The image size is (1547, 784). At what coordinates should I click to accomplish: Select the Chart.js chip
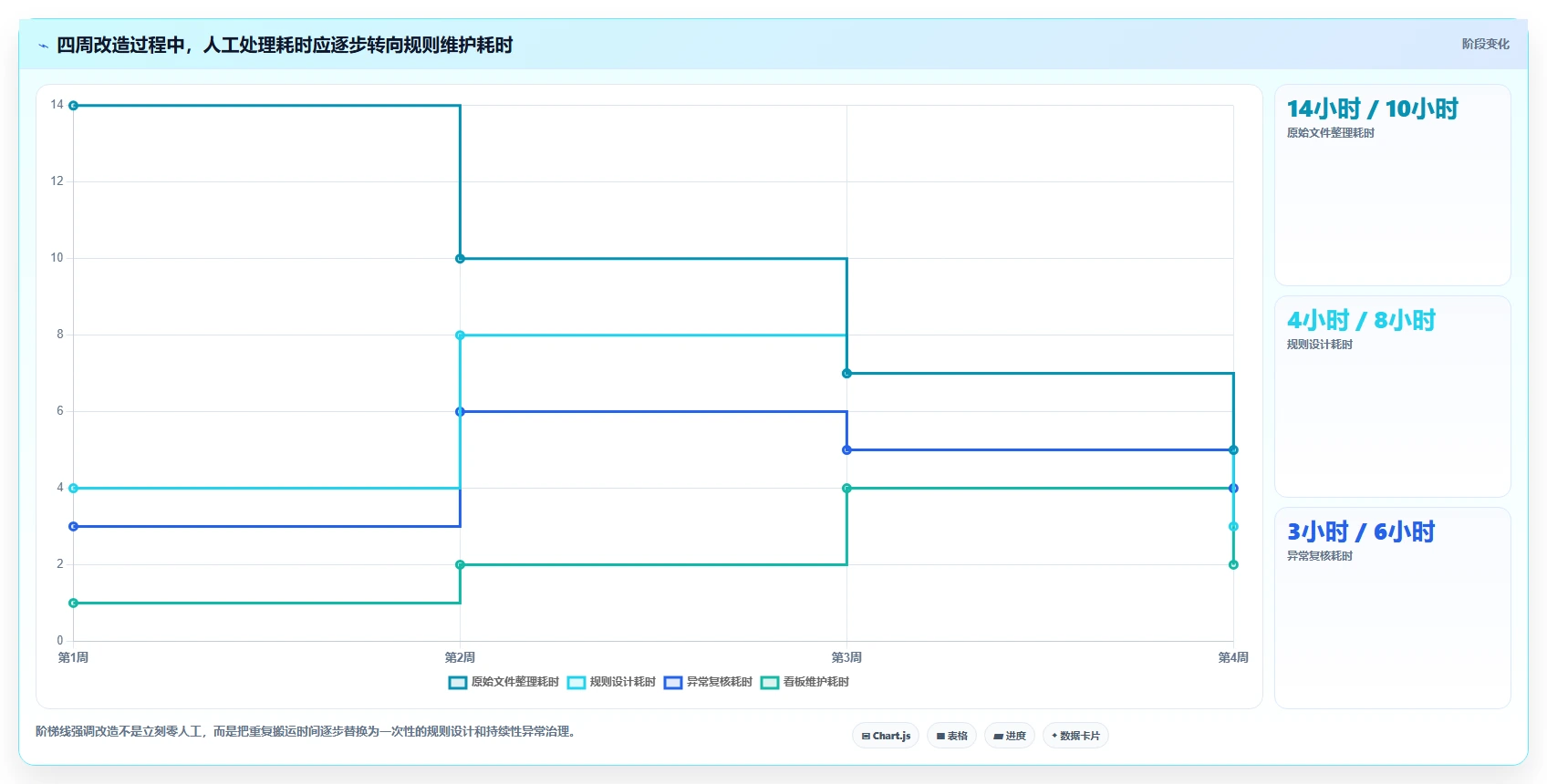(x=886, y=736)
